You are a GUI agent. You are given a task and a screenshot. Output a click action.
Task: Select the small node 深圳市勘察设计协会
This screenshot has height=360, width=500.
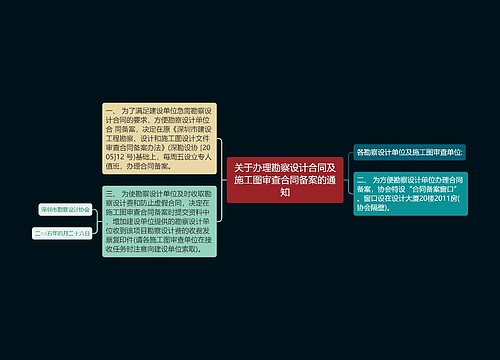point(65,210)
